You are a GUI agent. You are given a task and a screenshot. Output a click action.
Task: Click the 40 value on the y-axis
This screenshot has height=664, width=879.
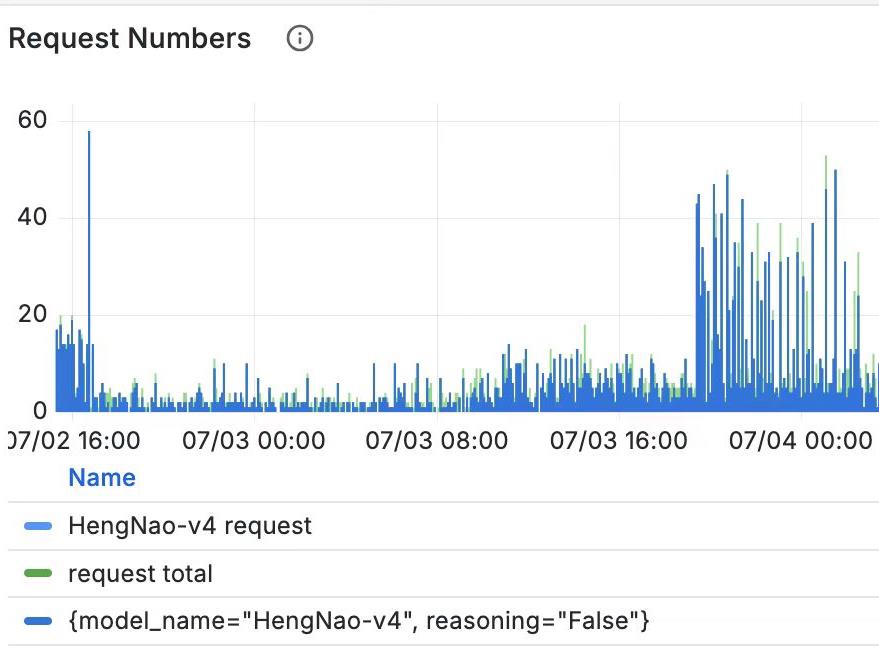(x=33, y=218)
